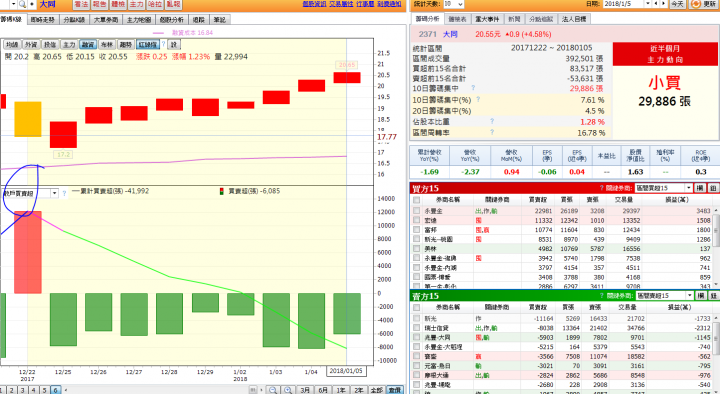Screen dimensions: 720x394
Task: Click the 哈拉 toolbar button
Action: [x=155, y=4]
